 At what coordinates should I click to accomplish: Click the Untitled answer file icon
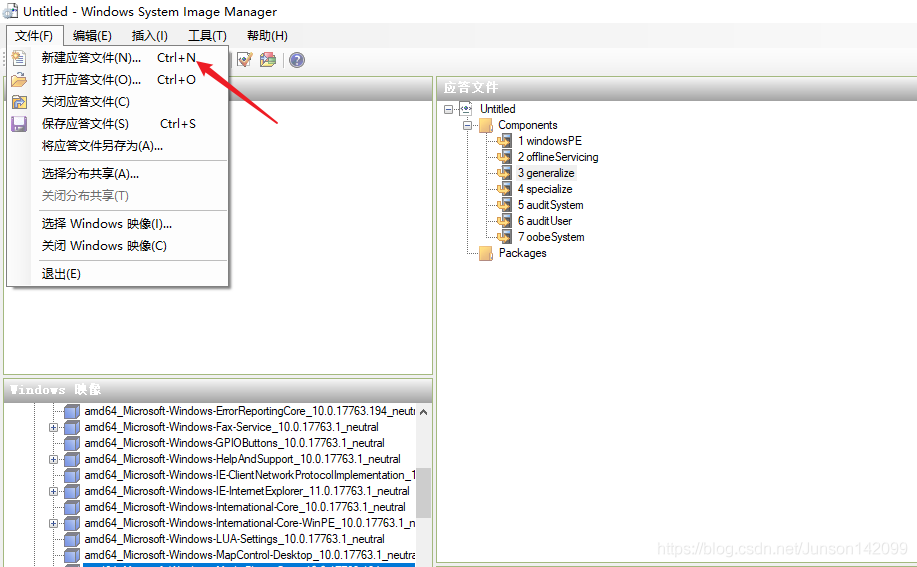(x=466, y=109)
